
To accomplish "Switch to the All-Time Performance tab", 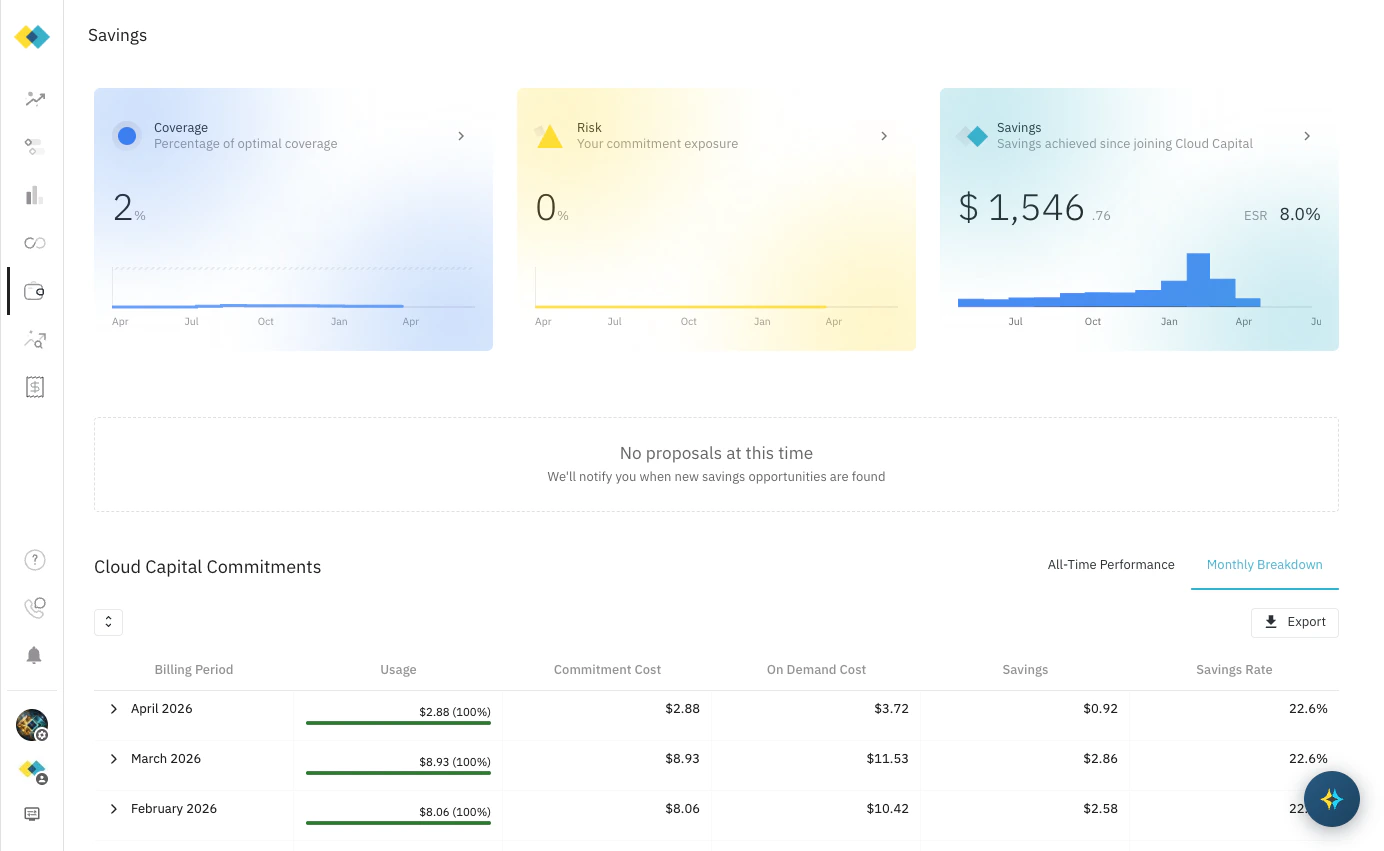I will click(1111, 564).
